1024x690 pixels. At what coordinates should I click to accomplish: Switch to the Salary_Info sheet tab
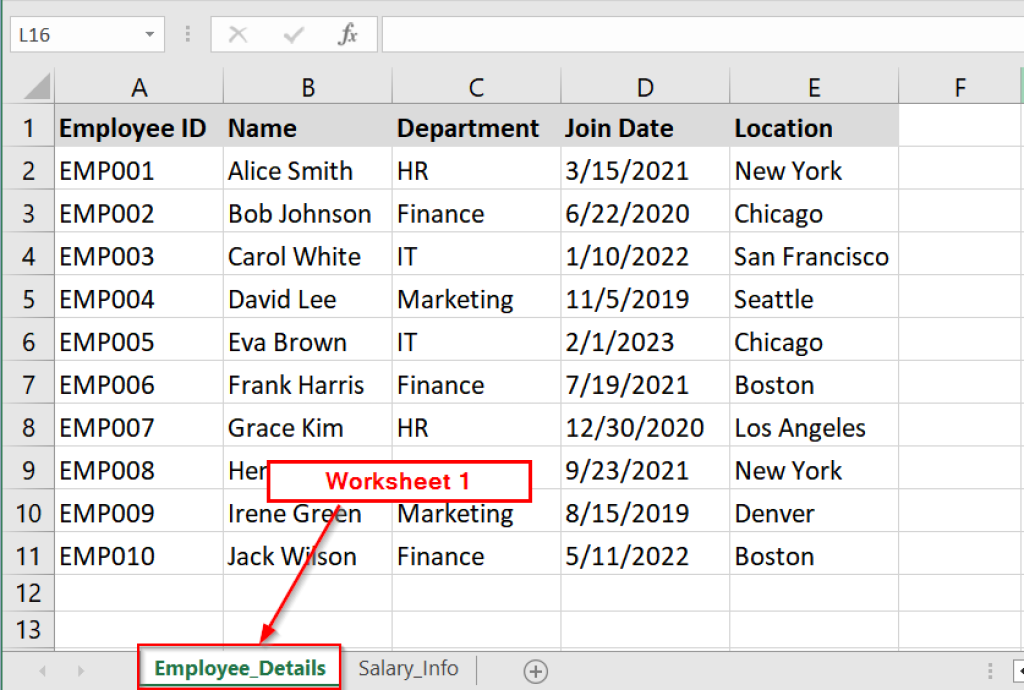[408, 669]
